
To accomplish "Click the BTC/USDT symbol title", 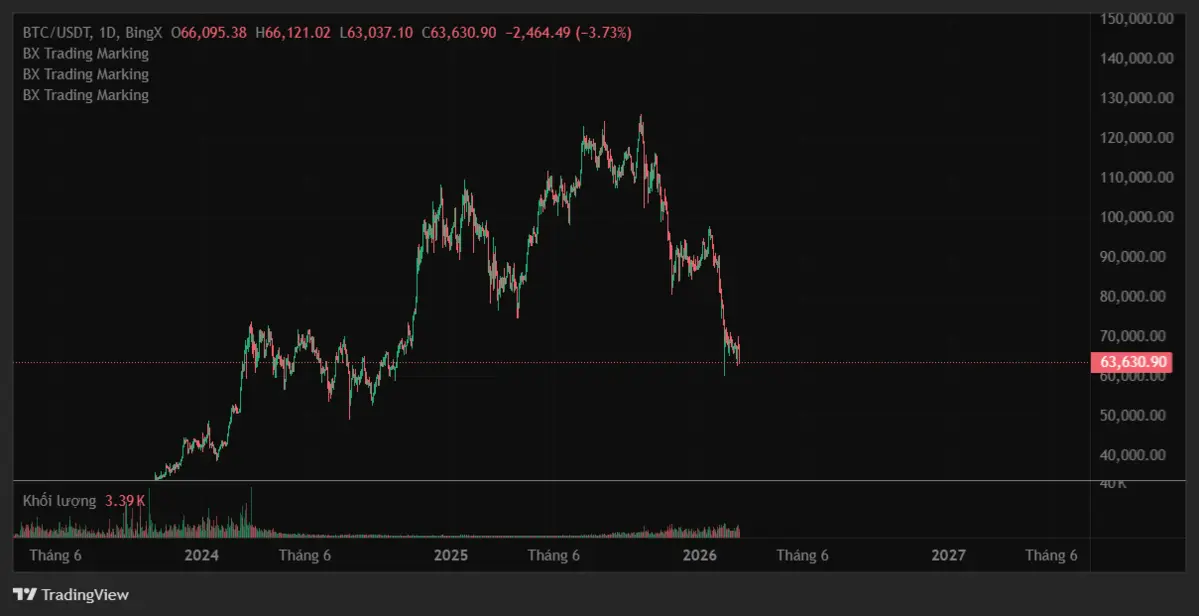I will (x=58, y=33).
